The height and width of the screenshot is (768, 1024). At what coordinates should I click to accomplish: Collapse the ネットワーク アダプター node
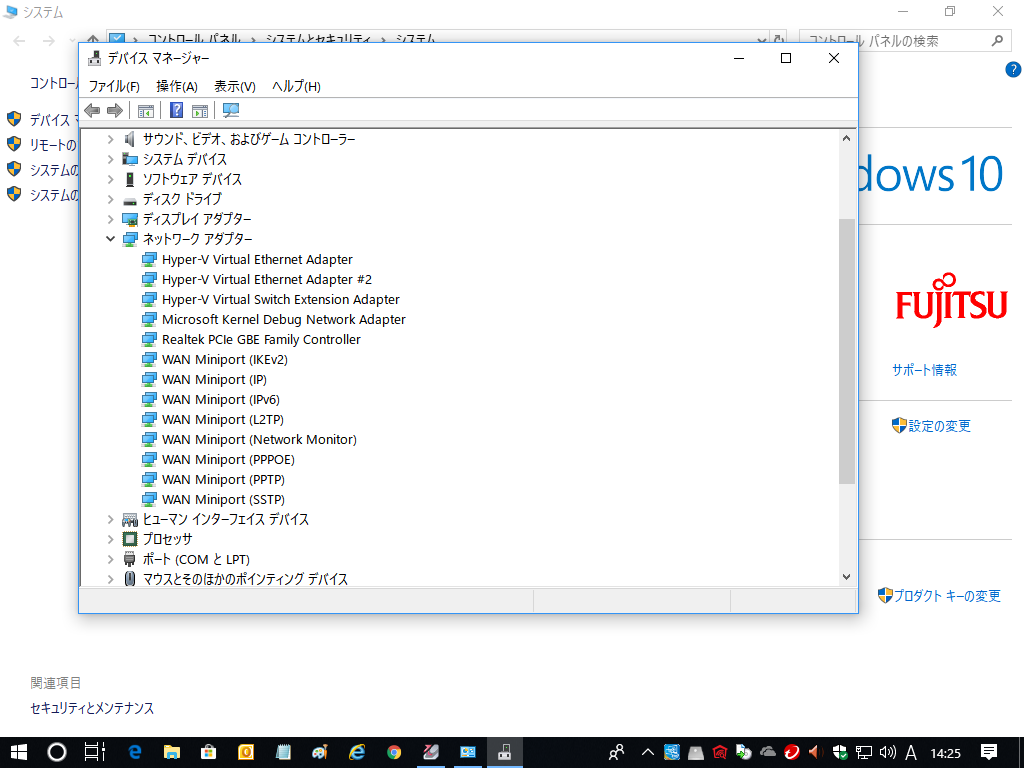(110, 239)
